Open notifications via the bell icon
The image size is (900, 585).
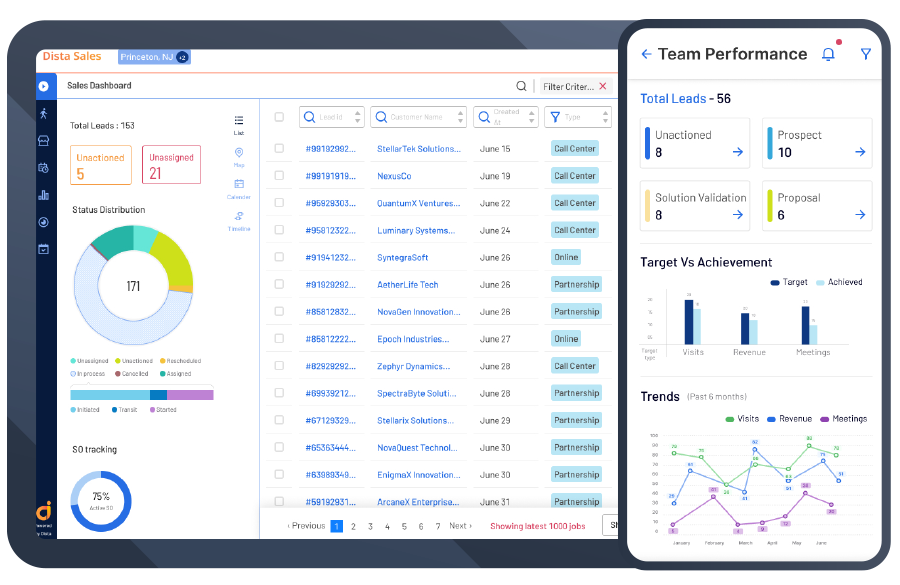[x=828, y=54]
